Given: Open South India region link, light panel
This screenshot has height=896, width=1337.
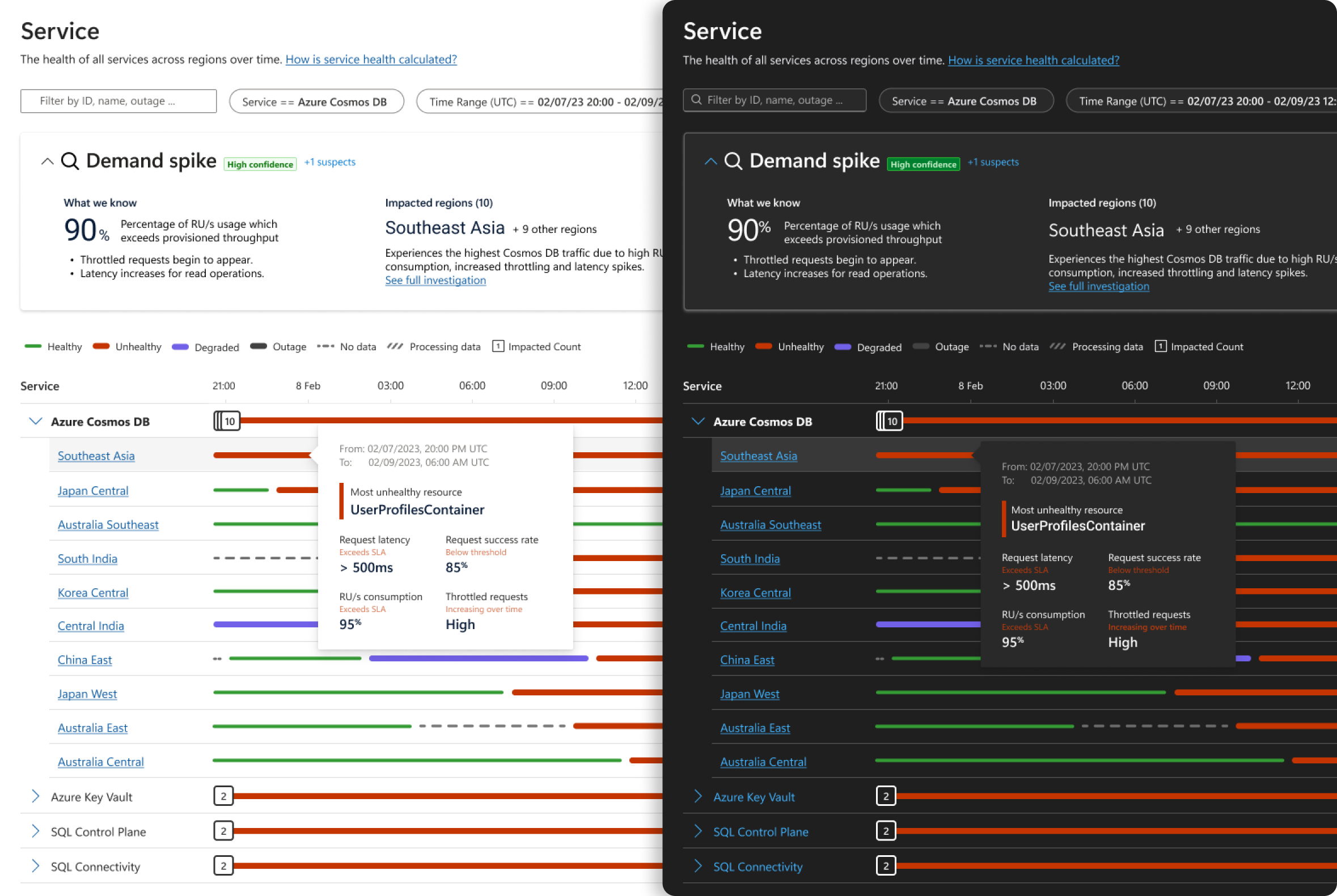Looking at the screenshot, I should click(x=87, y=559).
